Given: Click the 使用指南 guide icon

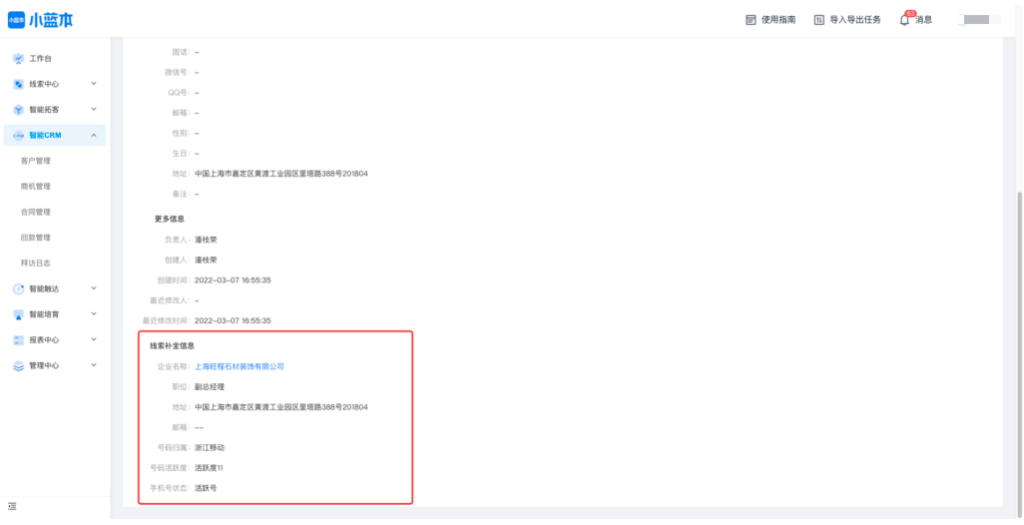Looking at the screenshot, I should coord(751,20).
